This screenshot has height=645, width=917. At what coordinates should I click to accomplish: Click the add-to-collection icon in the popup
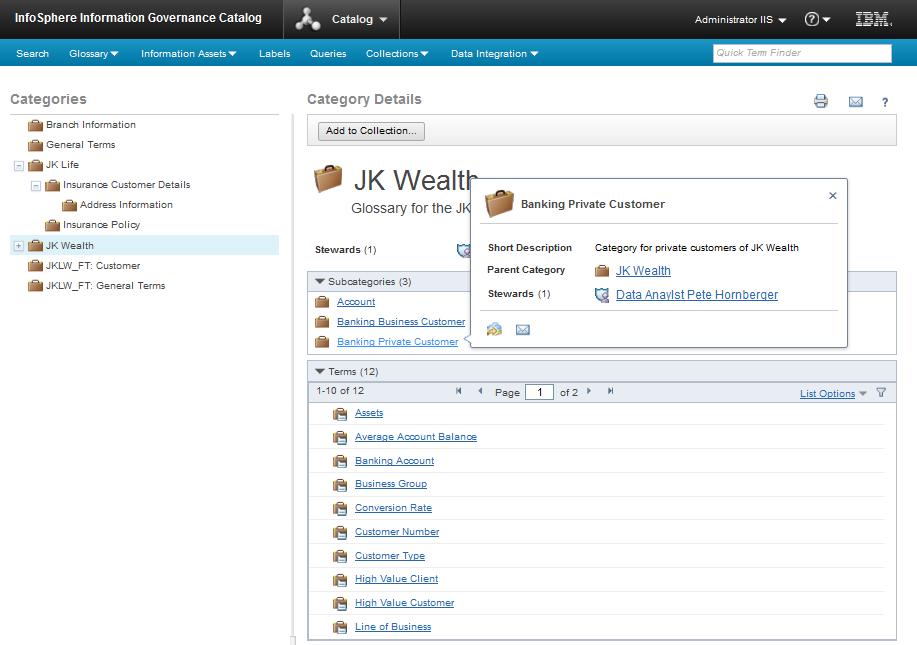494,329
